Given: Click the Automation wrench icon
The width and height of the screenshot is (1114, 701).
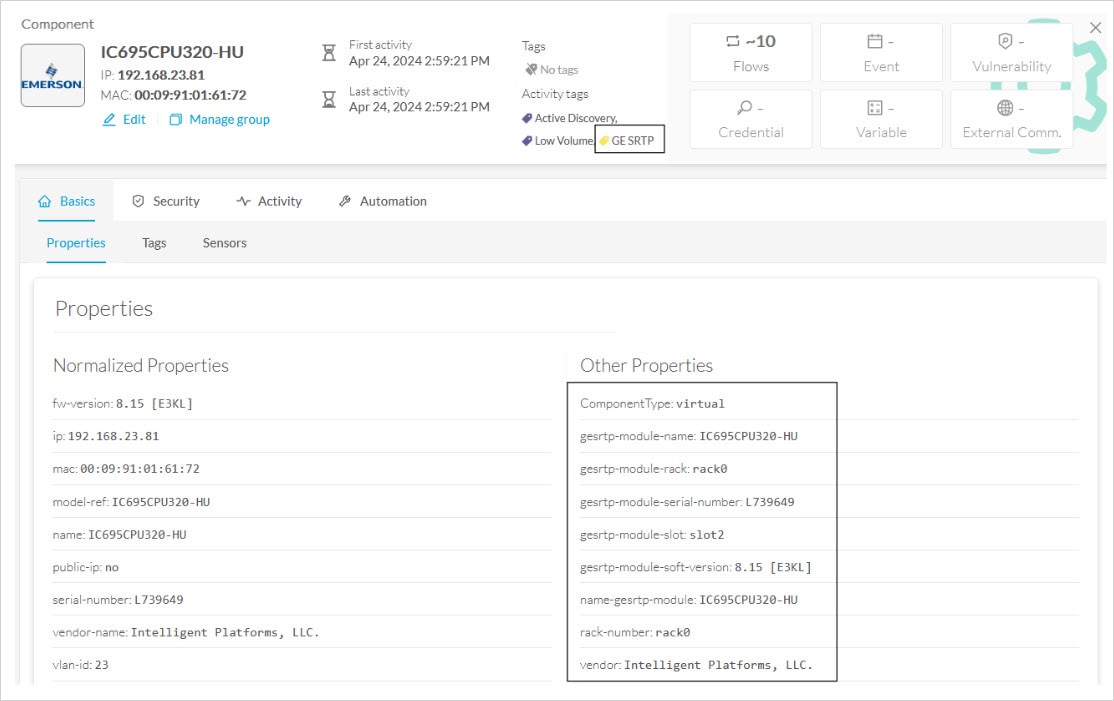Looking at the screenshot, I should [345, 201].
